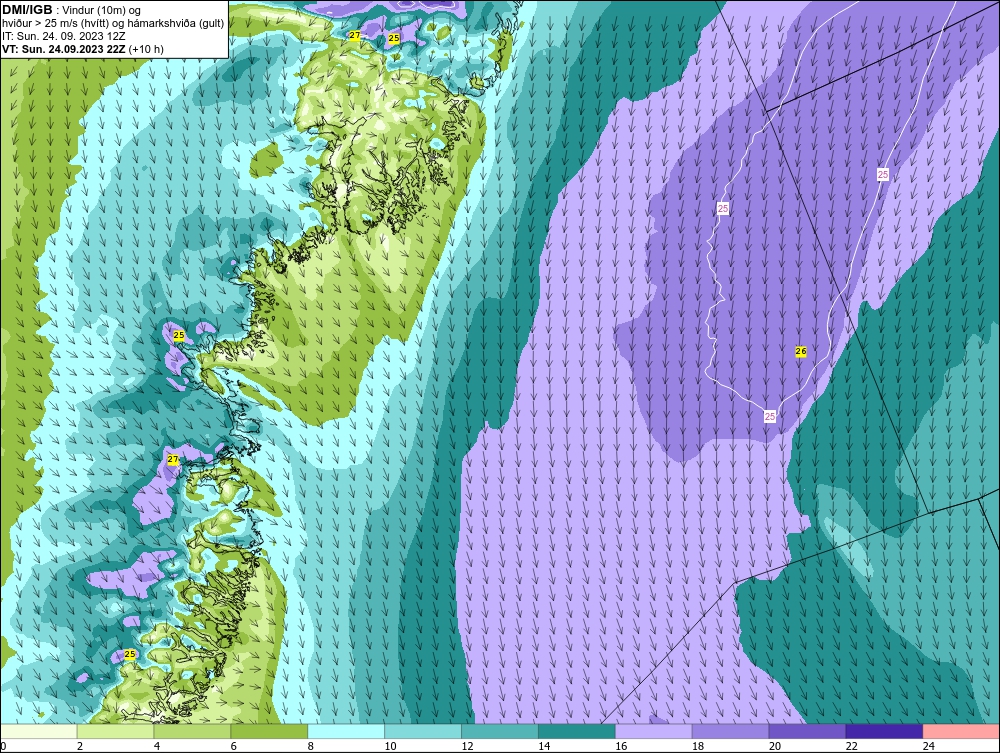Select the 4–6 m/s green legend swatch
The width and height of the screenshot is (1000, 753).
pyautogui.click(x=192, y=731)
